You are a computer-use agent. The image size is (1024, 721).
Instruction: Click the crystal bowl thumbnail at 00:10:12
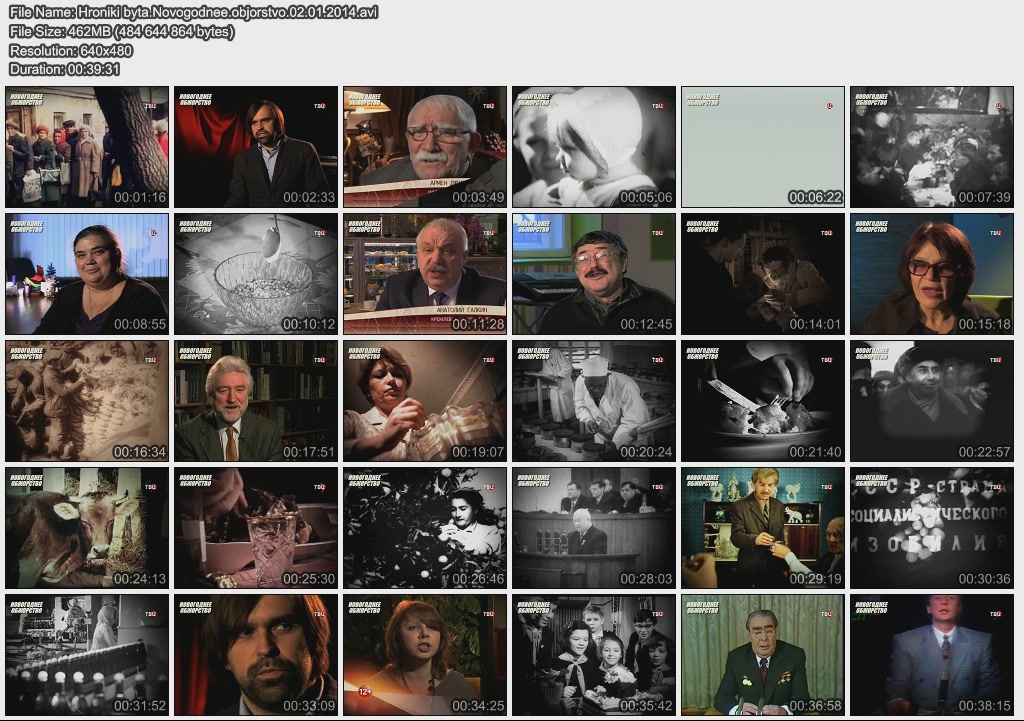pos(256,274)
